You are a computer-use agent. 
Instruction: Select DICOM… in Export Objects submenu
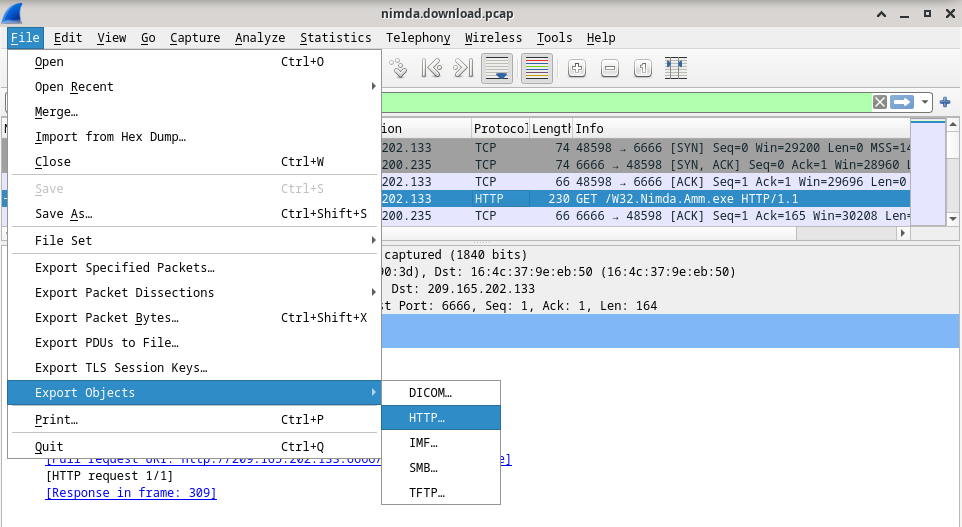[x=441, y=393]
